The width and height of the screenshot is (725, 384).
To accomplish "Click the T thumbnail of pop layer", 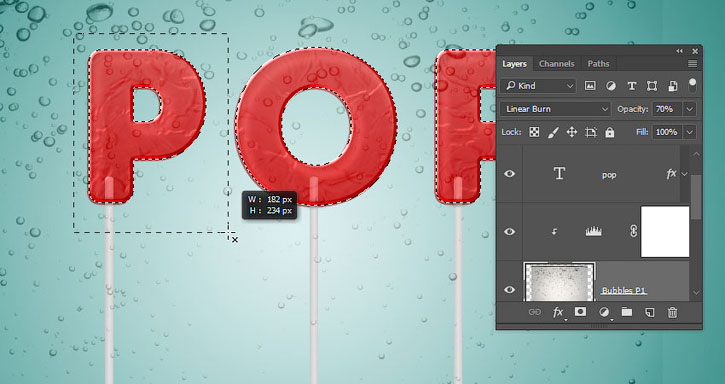I will click(x=559, y=173).
